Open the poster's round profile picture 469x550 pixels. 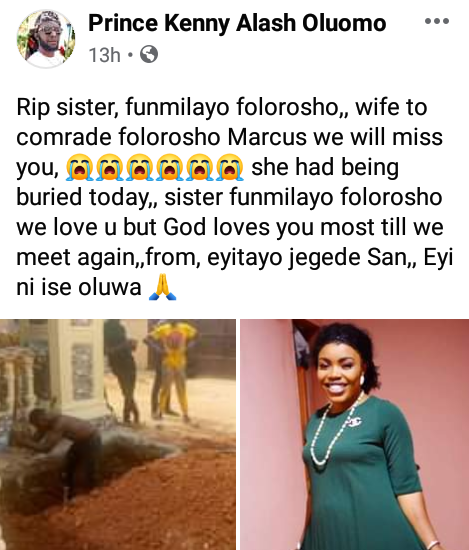pyautogui.click(x=46, y=39)
